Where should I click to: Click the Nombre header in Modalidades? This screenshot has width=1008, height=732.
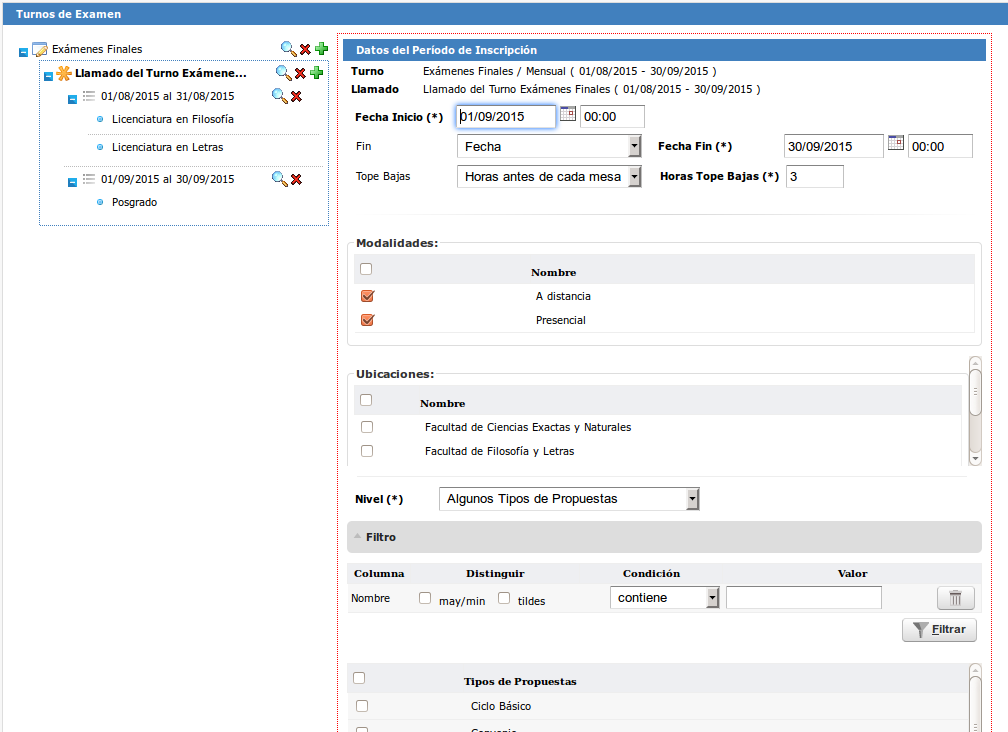pyautogui.click(x=554, y=272)
